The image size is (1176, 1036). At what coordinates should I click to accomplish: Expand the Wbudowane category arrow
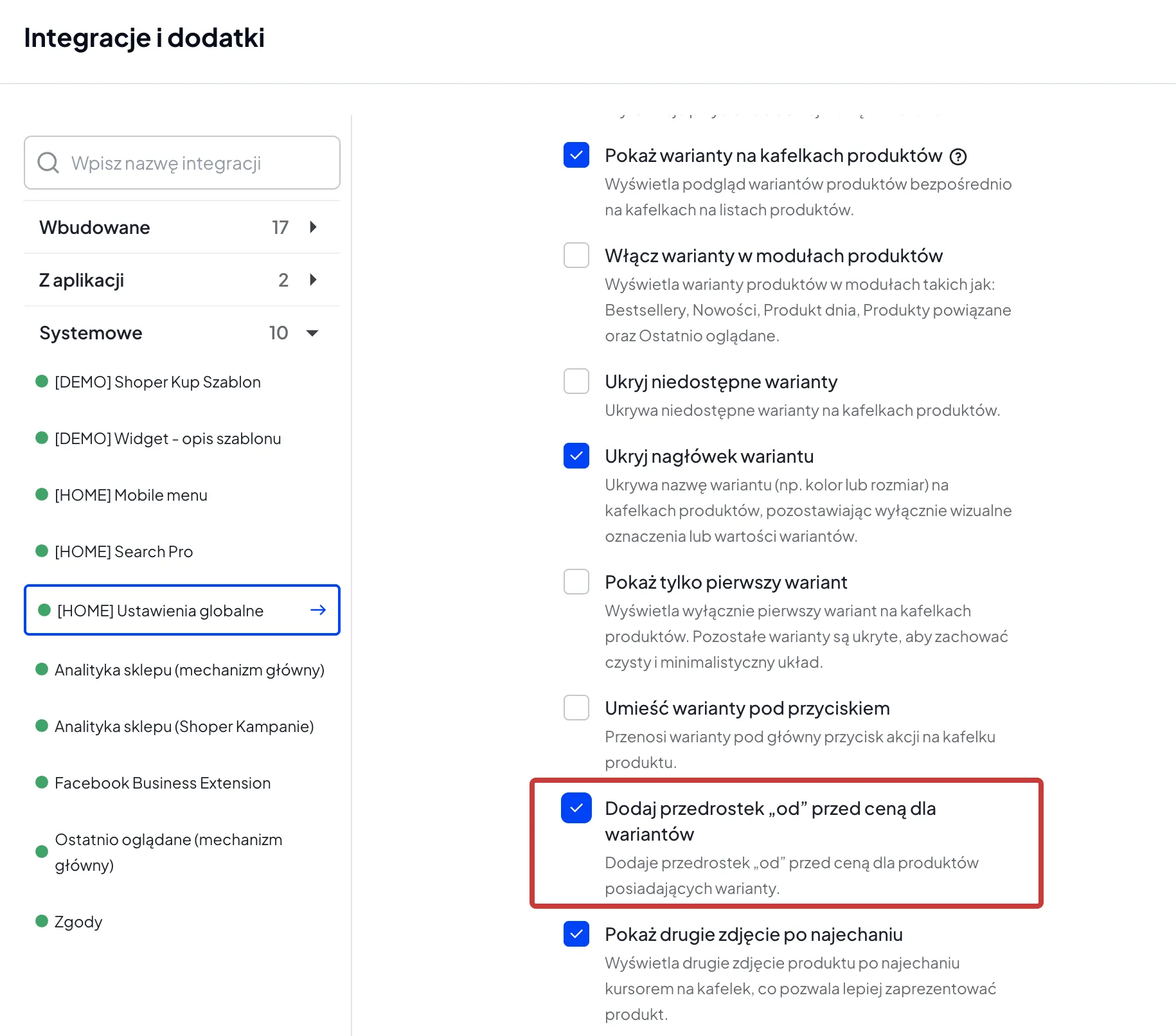tap(314, 227)
